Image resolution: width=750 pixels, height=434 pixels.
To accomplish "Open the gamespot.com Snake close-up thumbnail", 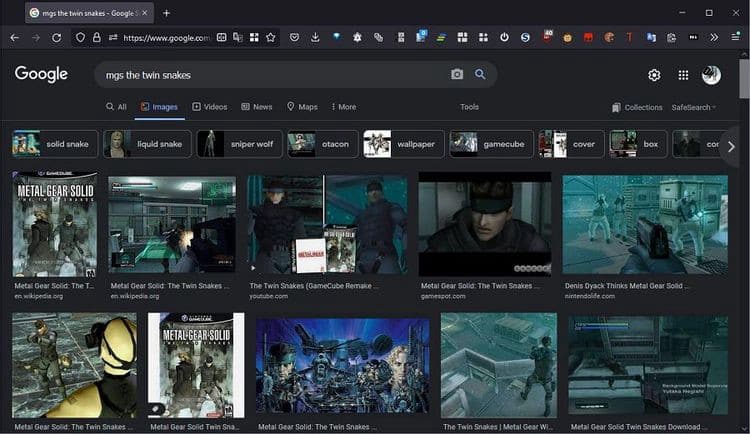I will (485, 224).
